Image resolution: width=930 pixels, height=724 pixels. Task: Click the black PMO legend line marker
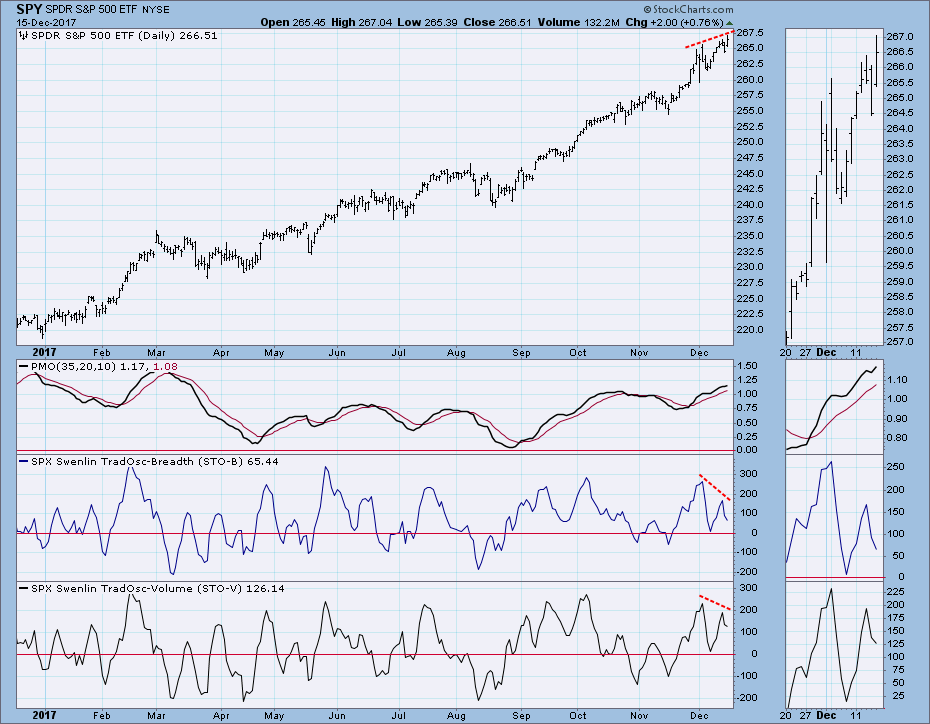pyautogui.click(x=24, y=366)
